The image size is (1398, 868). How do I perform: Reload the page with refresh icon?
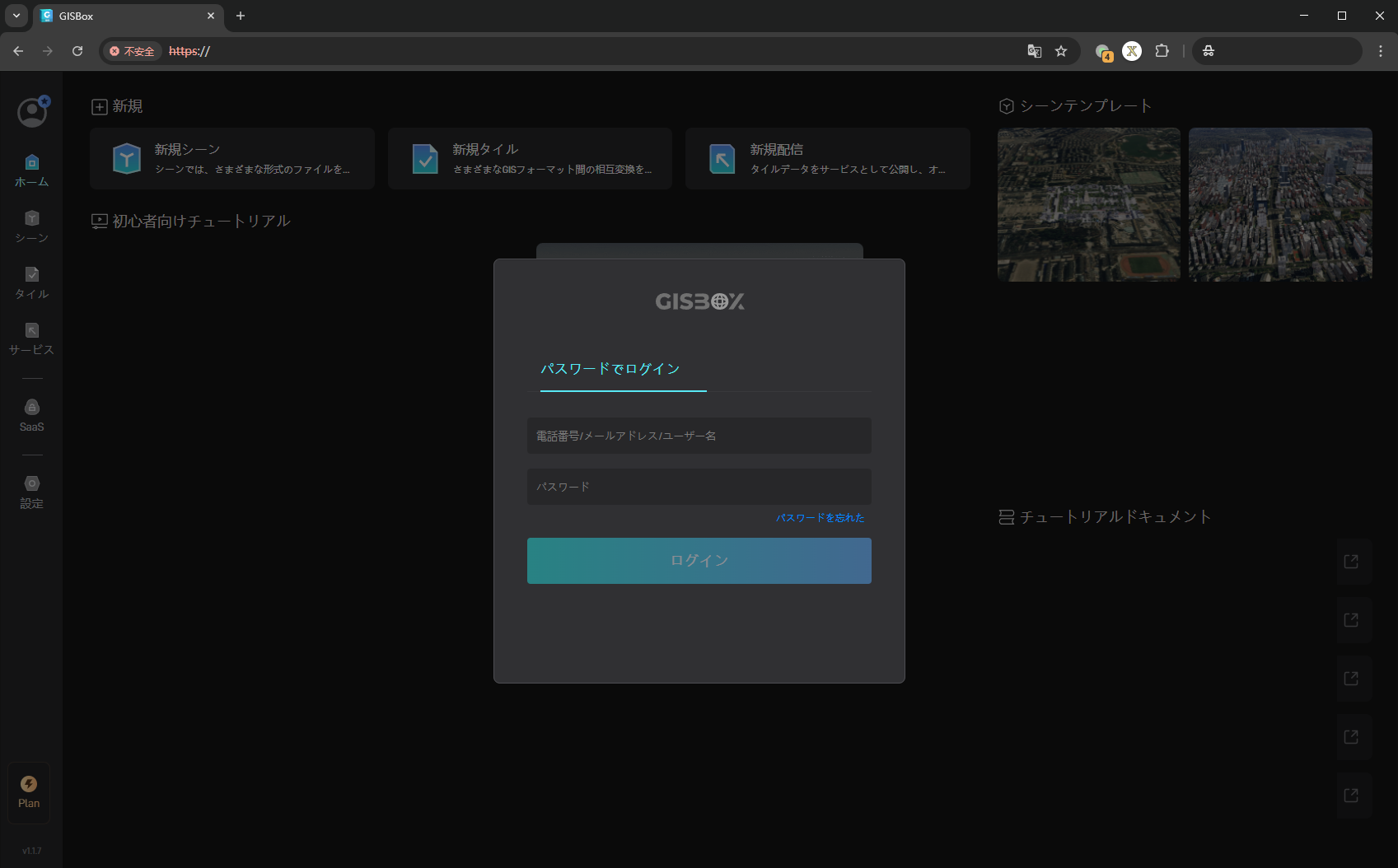(x=77, y=51)
